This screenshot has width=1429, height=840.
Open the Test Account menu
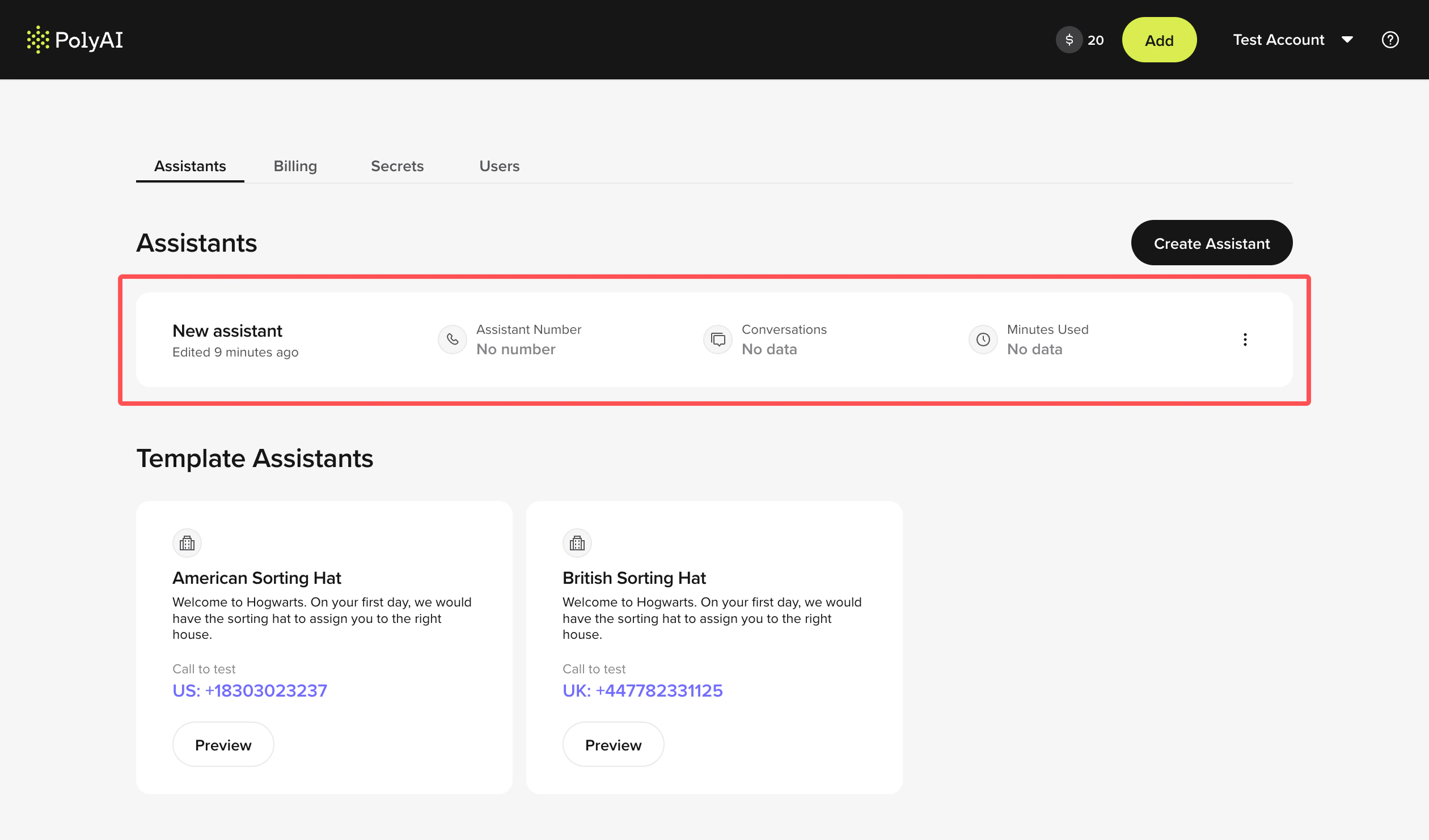1278,40
